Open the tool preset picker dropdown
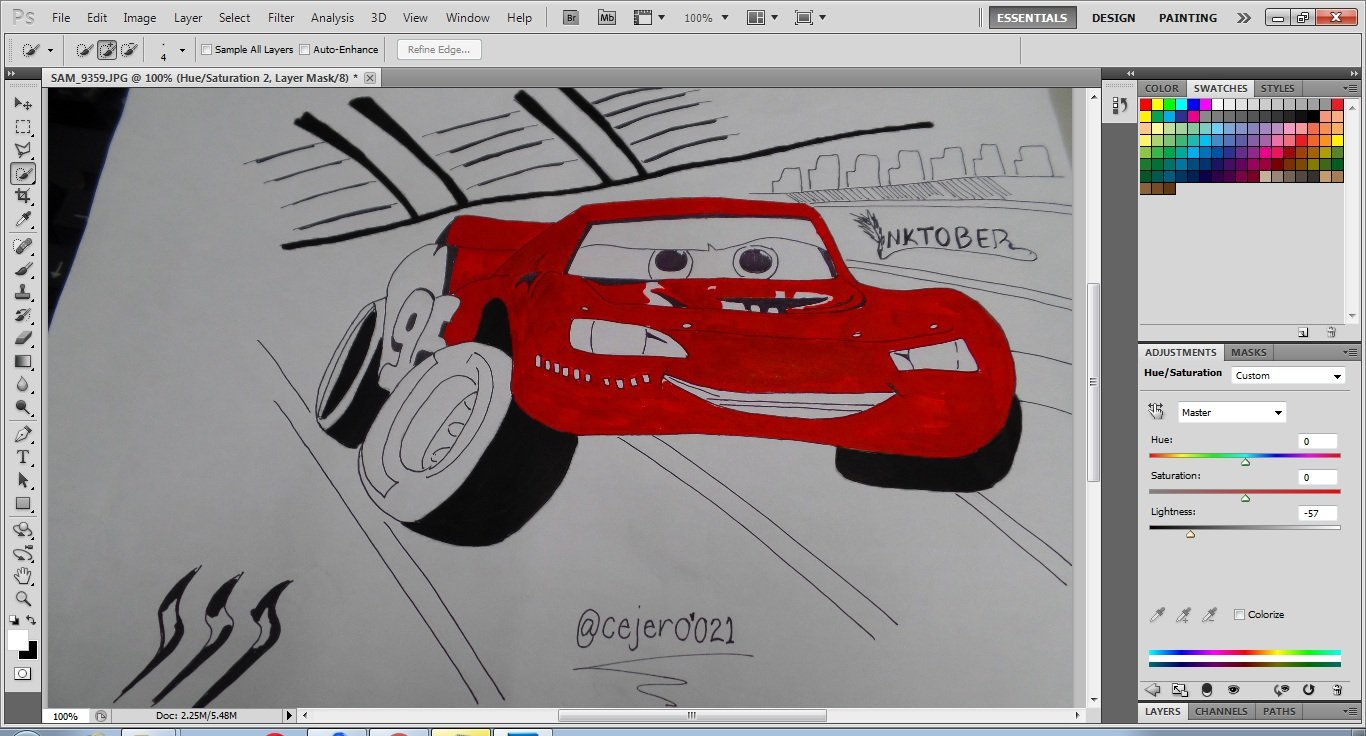 pos(50,50)
